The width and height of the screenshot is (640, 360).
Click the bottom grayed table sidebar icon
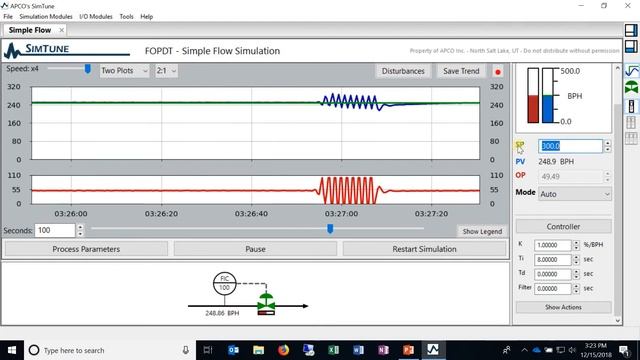click(631, 138)
